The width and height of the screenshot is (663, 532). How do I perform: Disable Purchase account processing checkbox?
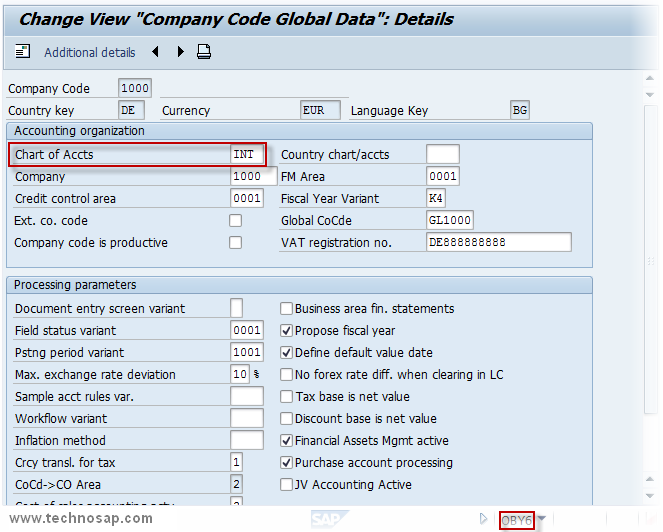point(287,463)
